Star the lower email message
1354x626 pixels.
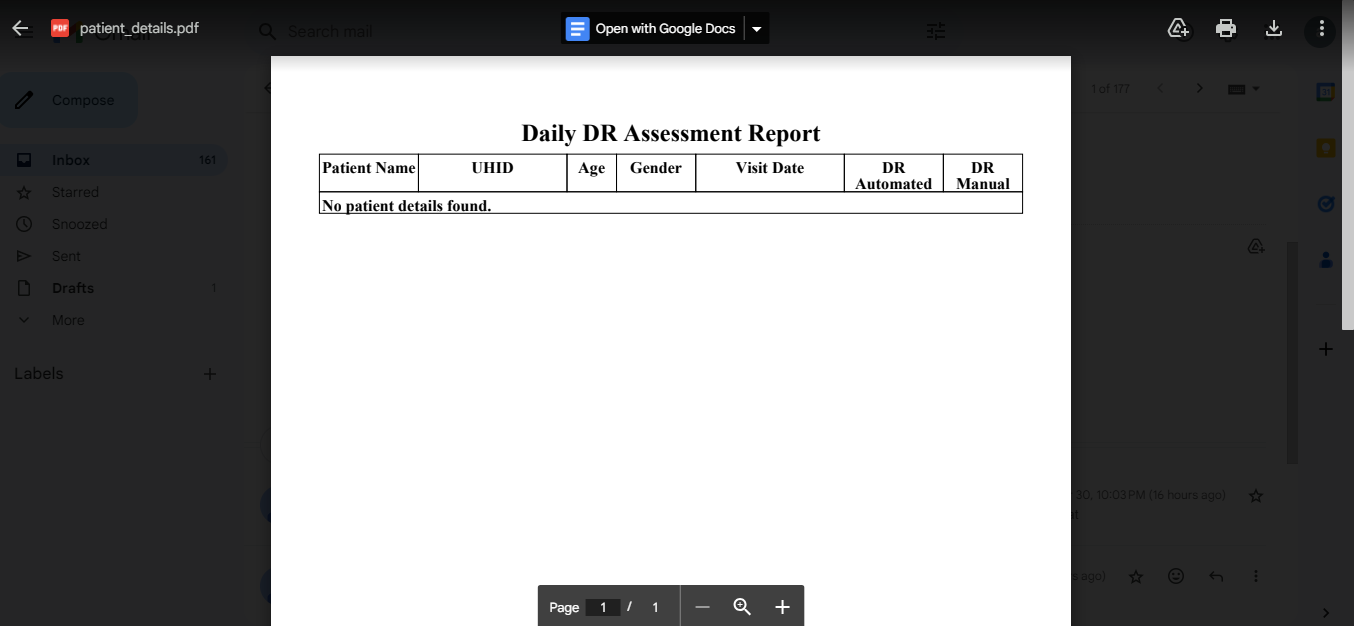click(1136, 576)
